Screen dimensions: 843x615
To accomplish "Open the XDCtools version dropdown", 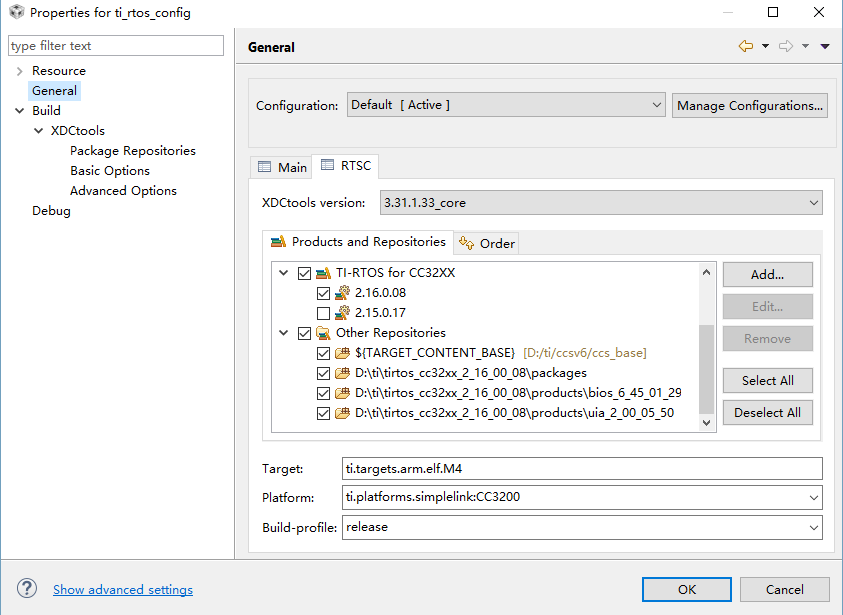I will [601, 203].
